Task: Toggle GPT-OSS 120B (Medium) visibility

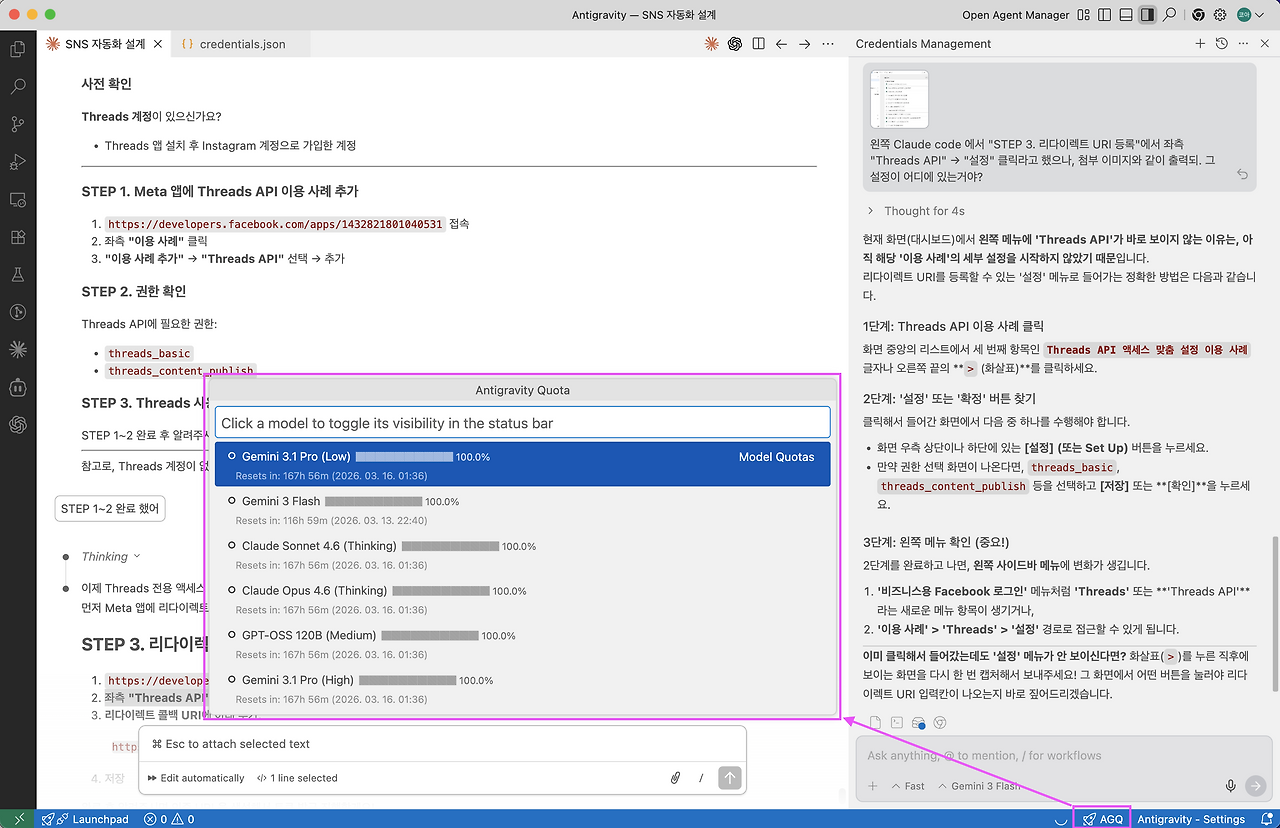Action: 523,643
